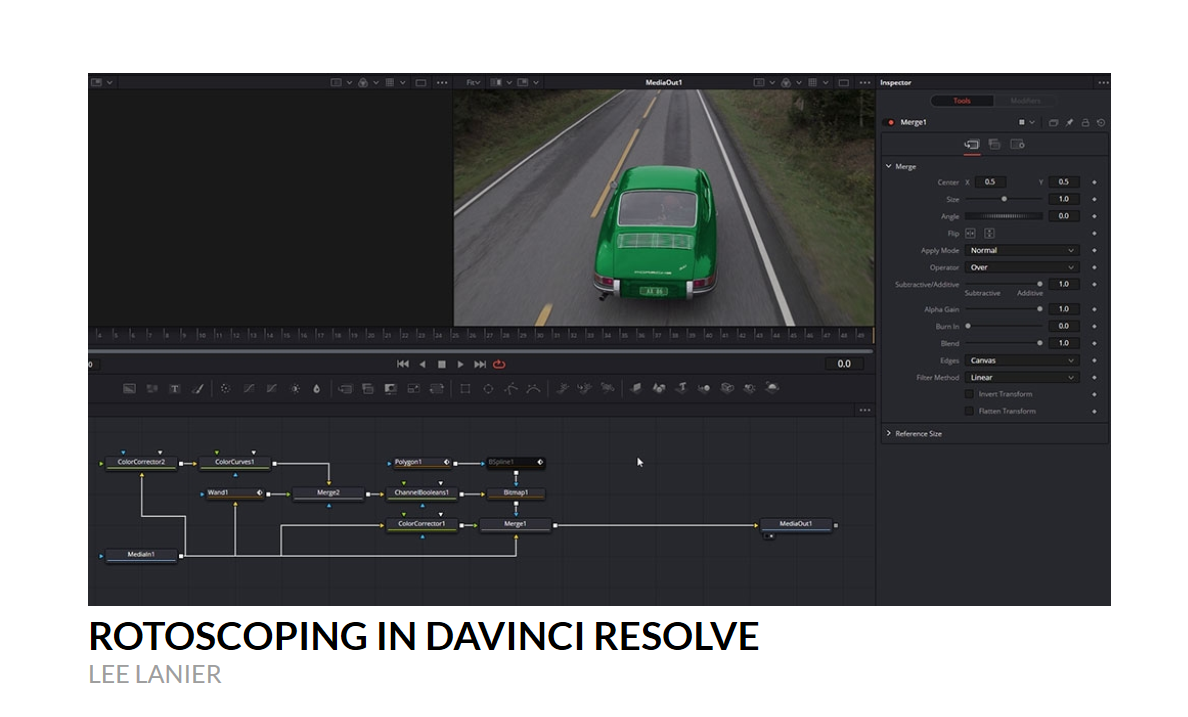Play the clip forward
The height and width of the screenshot is (717, 1188).
point(461,365)
